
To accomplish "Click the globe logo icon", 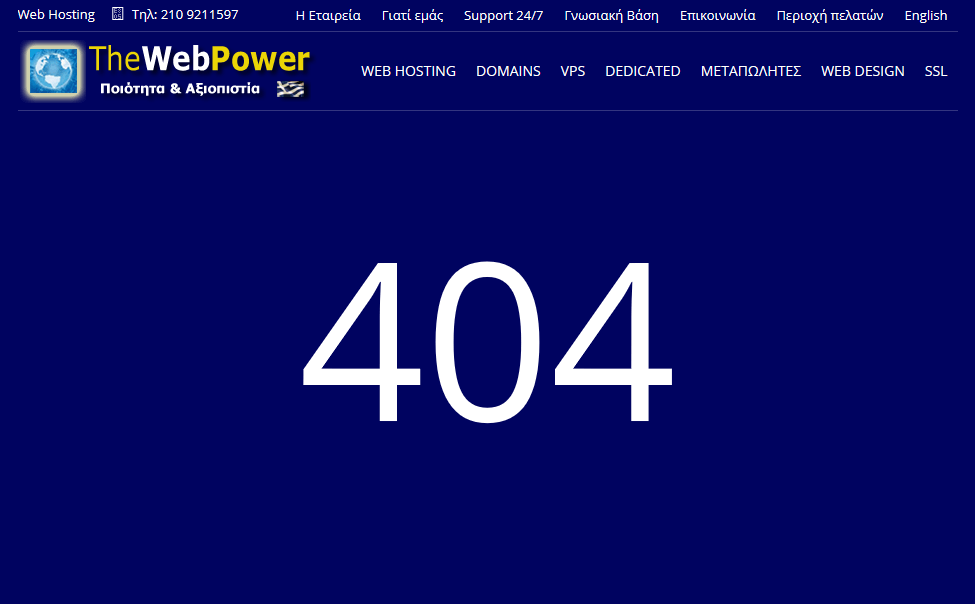I will 53,71.
